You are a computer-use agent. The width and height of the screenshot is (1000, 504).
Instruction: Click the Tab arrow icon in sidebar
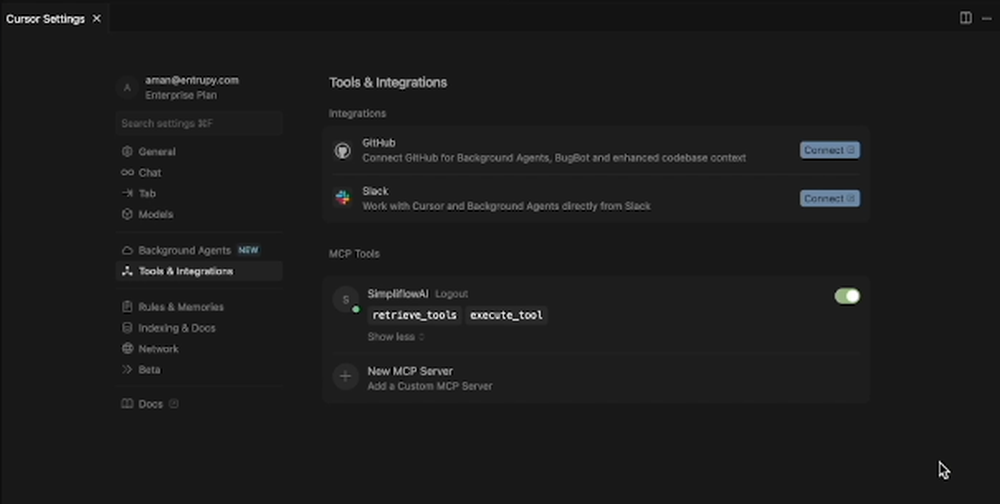(127, 193)
